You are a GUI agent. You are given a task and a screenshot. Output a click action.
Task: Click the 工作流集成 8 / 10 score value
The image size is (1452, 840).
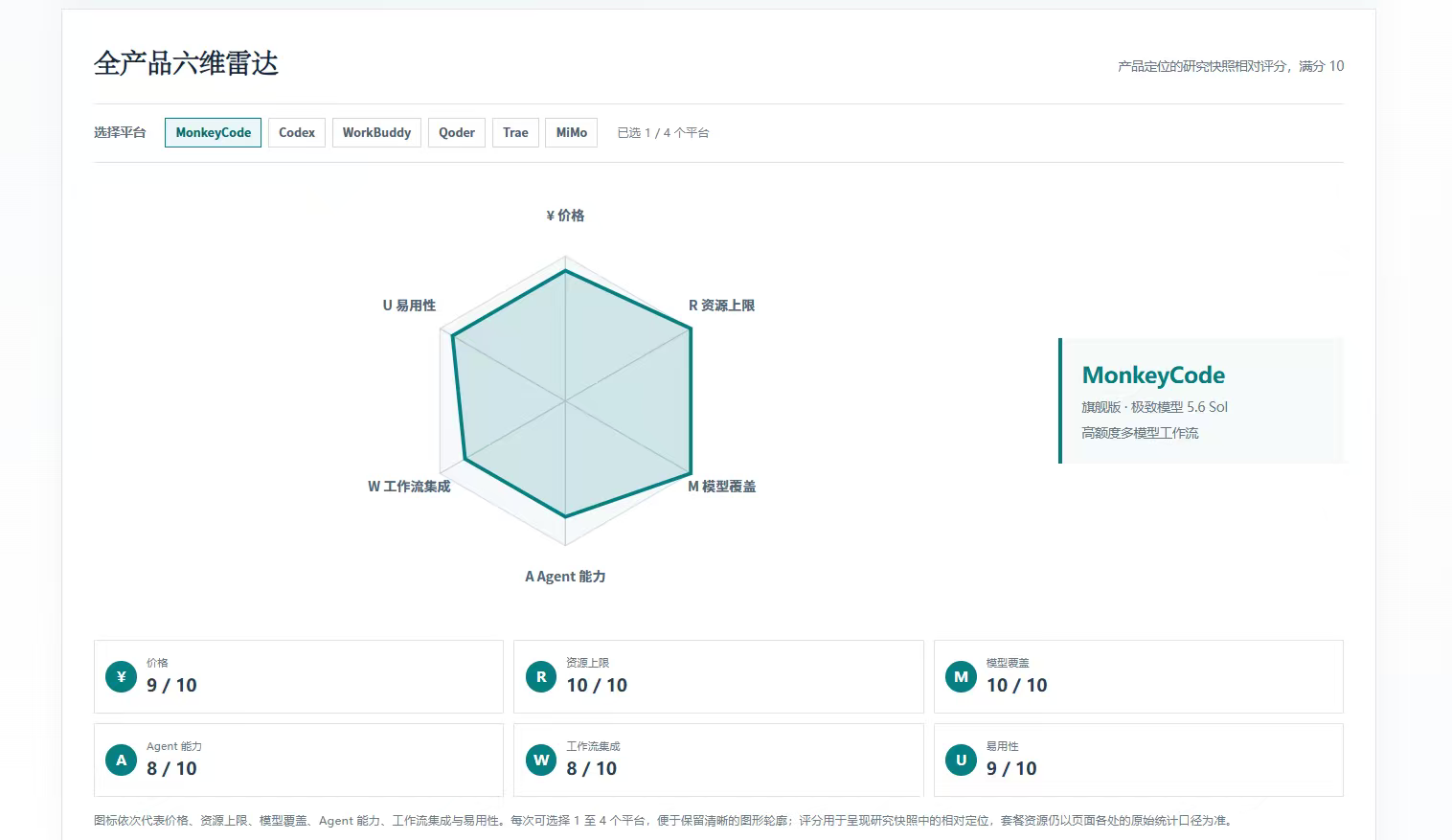592,769
